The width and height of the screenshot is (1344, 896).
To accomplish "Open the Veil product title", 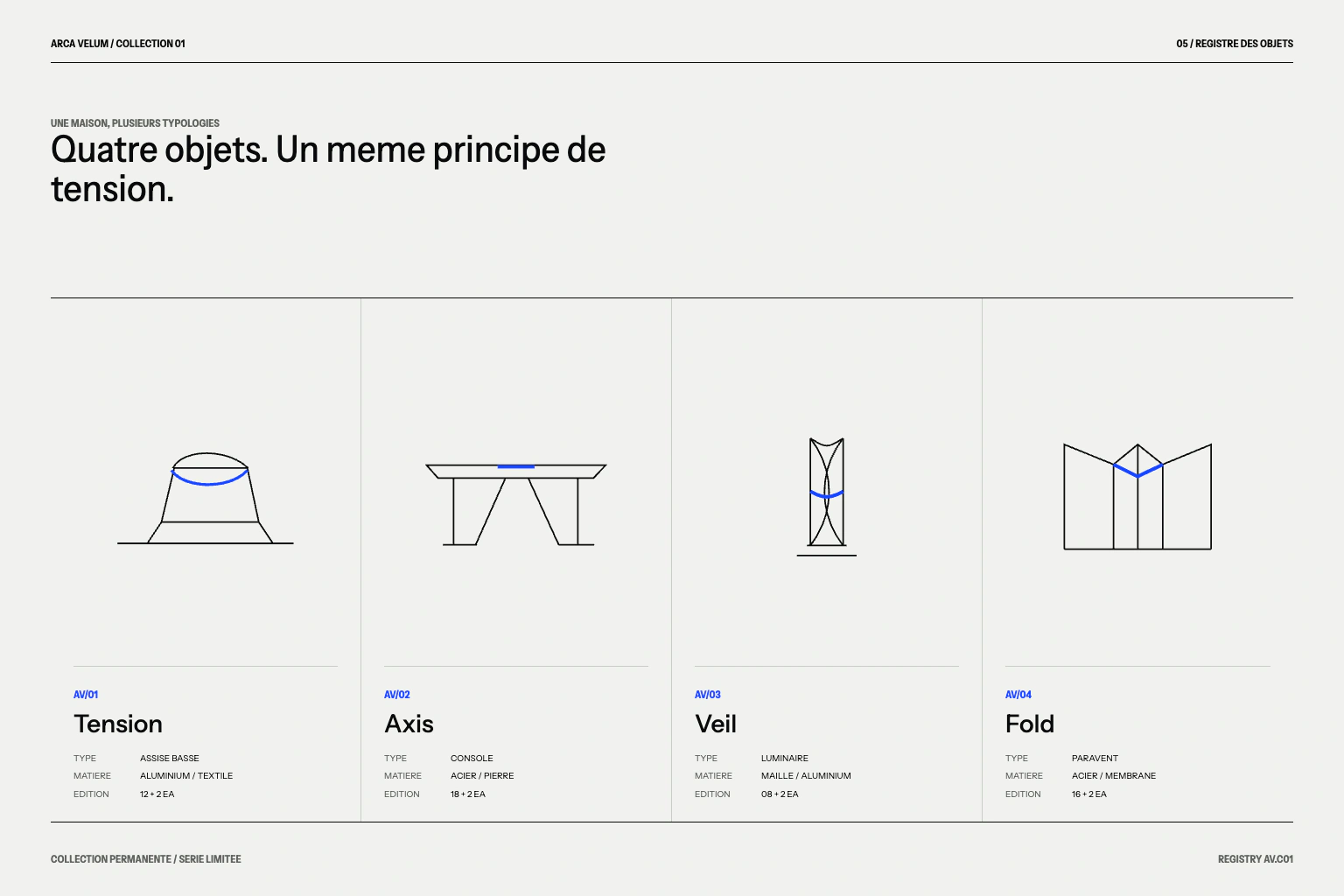I will (x=716, y=724).
